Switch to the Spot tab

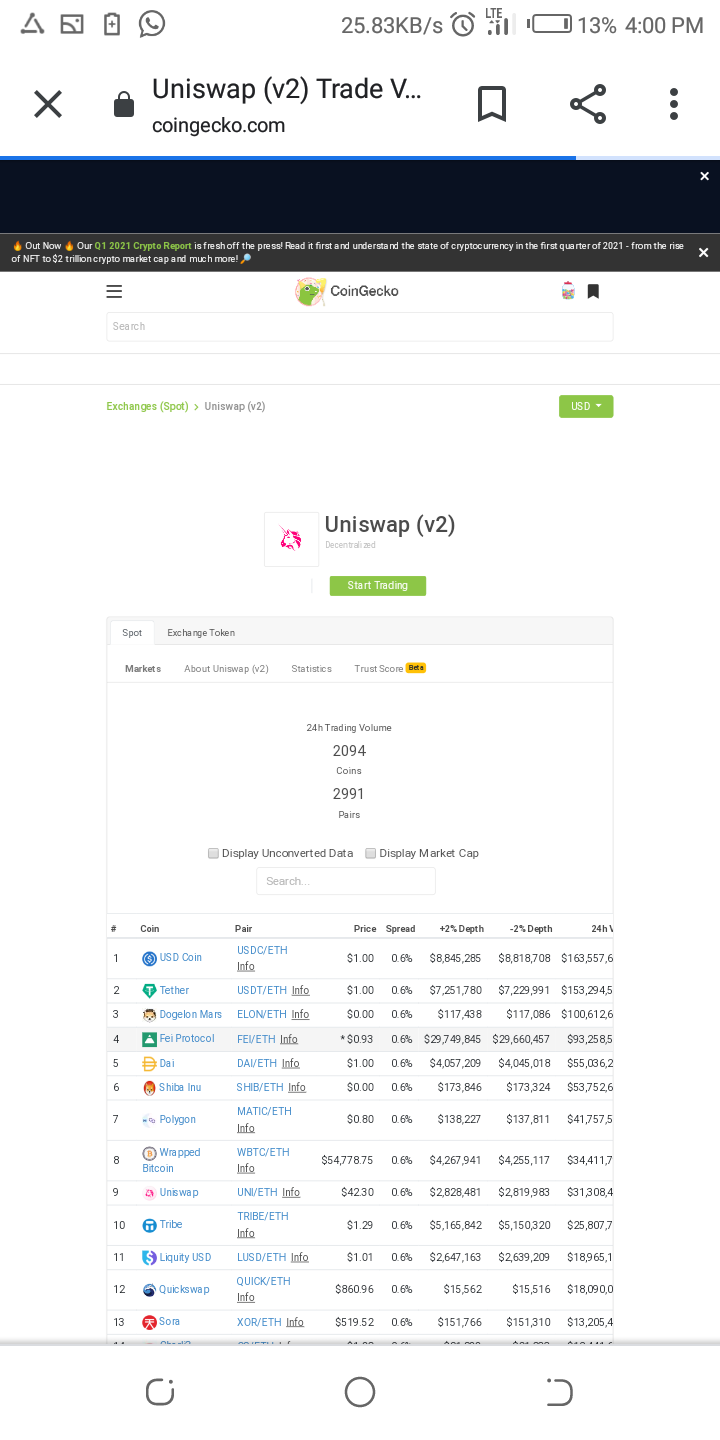click(132, 632)
